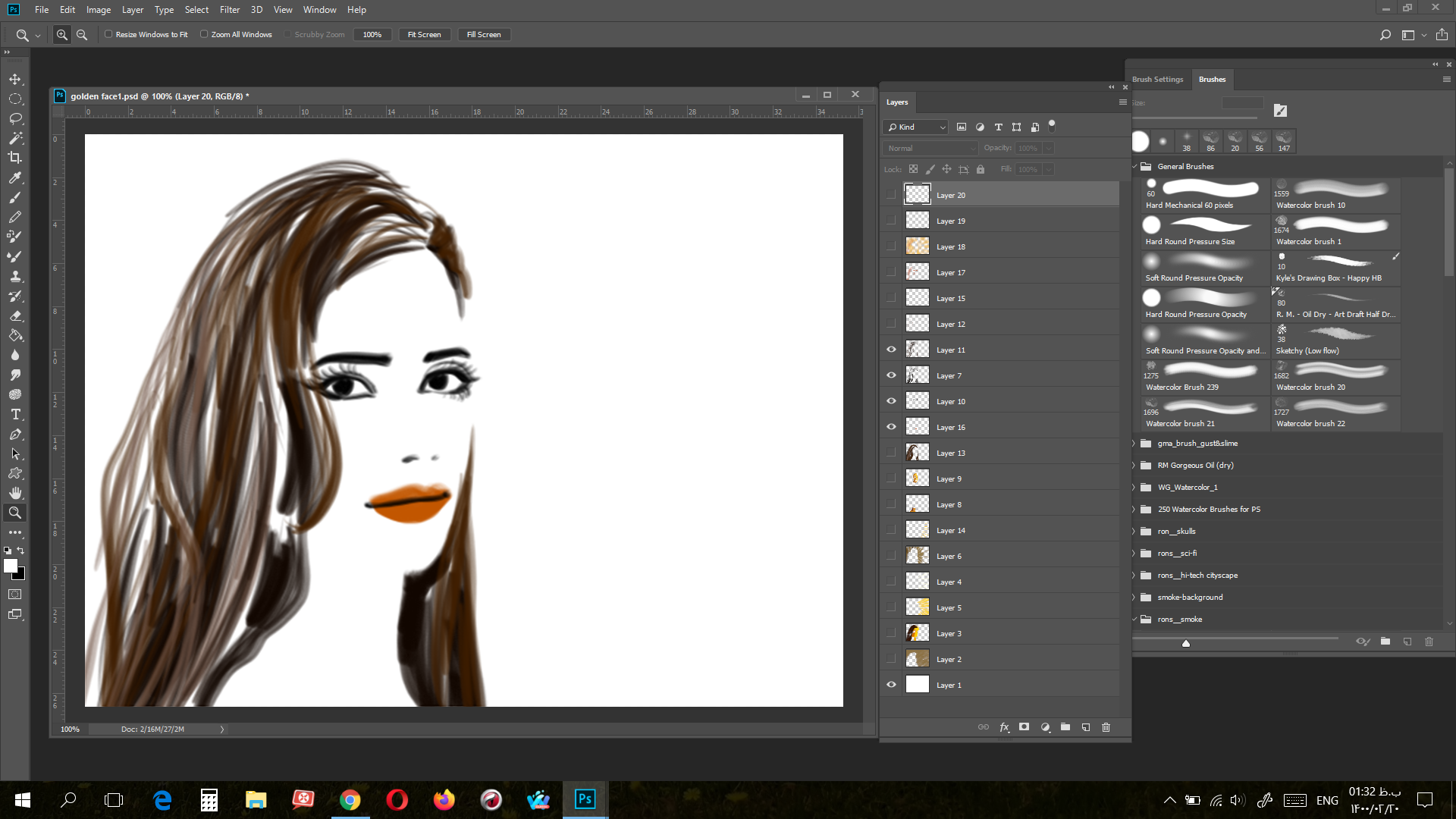Open the Filter menu
The width and height of the screenshot is (1456, 819).
[230, 10]
